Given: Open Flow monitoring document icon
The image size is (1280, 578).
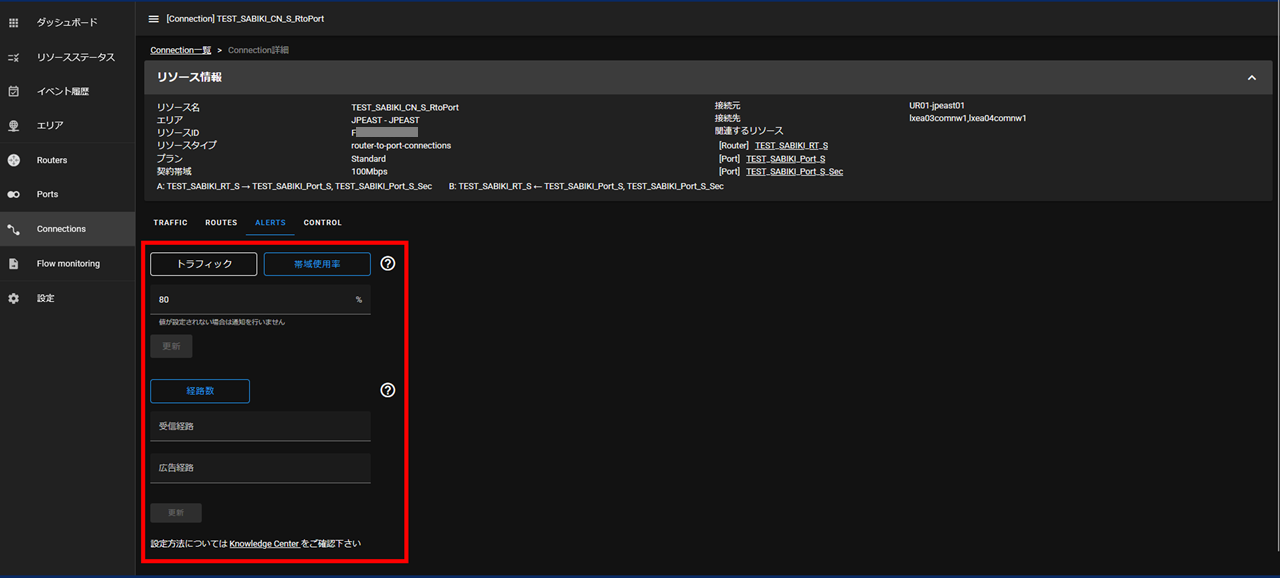Looking at the screenshot, I should pyautogui.click(x=14, y=264).
